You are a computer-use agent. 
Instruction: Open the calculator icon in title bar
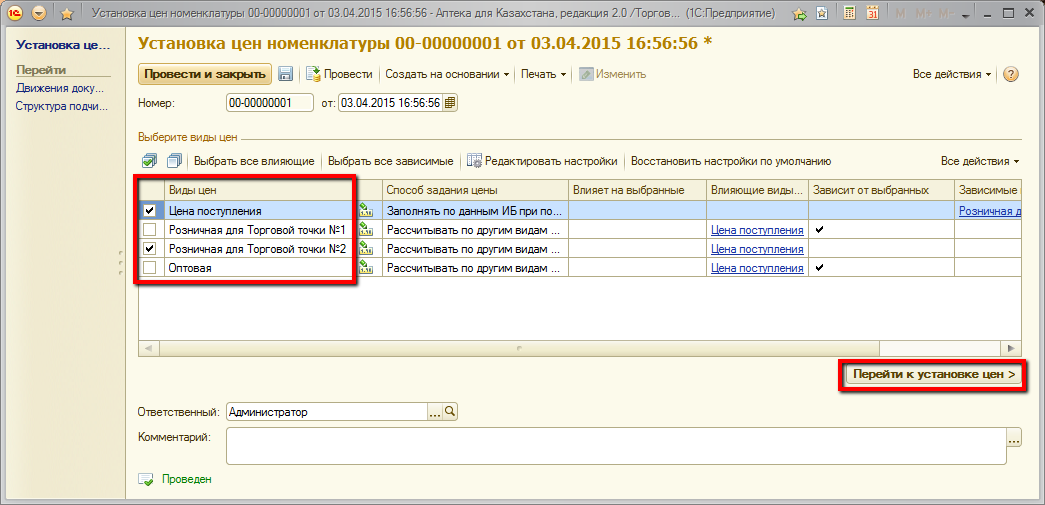tap(849, 14)
